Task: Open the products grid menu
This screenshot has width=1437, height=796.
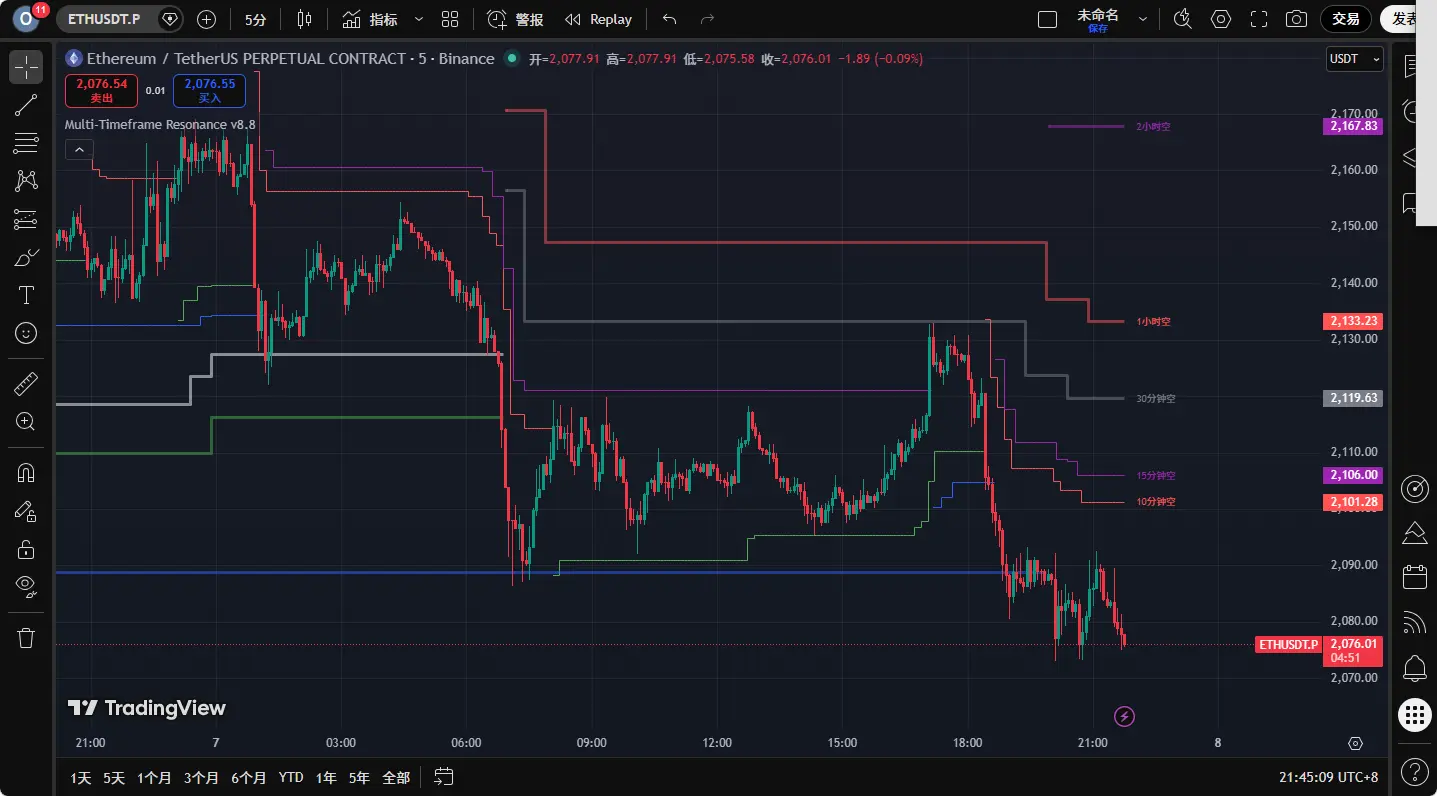Action: click(1415, 714)
